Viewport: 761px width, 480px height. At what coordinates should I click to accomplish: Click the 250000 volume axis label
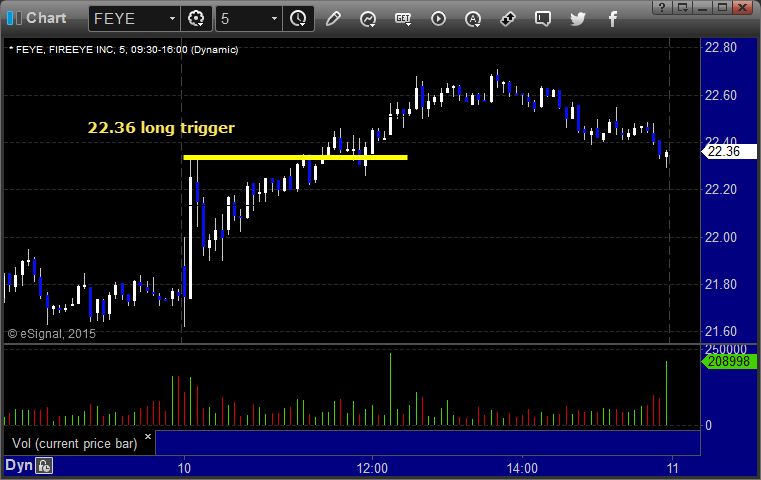(x=726, y=349)
